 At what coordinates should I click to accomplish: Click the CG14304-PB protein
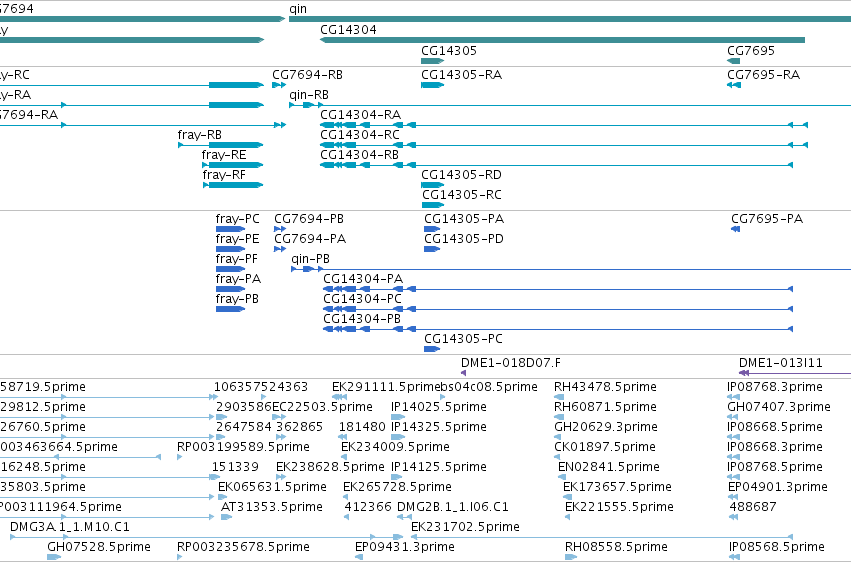pos(558,329)
